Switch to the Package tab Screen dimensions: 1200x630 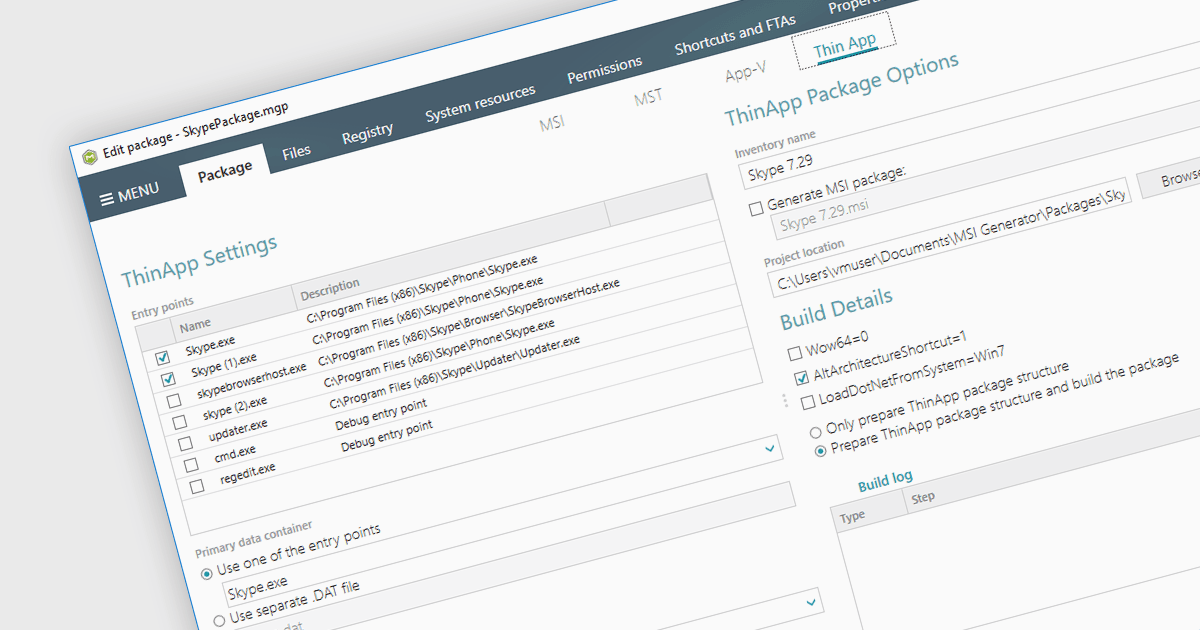pos(225,172)
